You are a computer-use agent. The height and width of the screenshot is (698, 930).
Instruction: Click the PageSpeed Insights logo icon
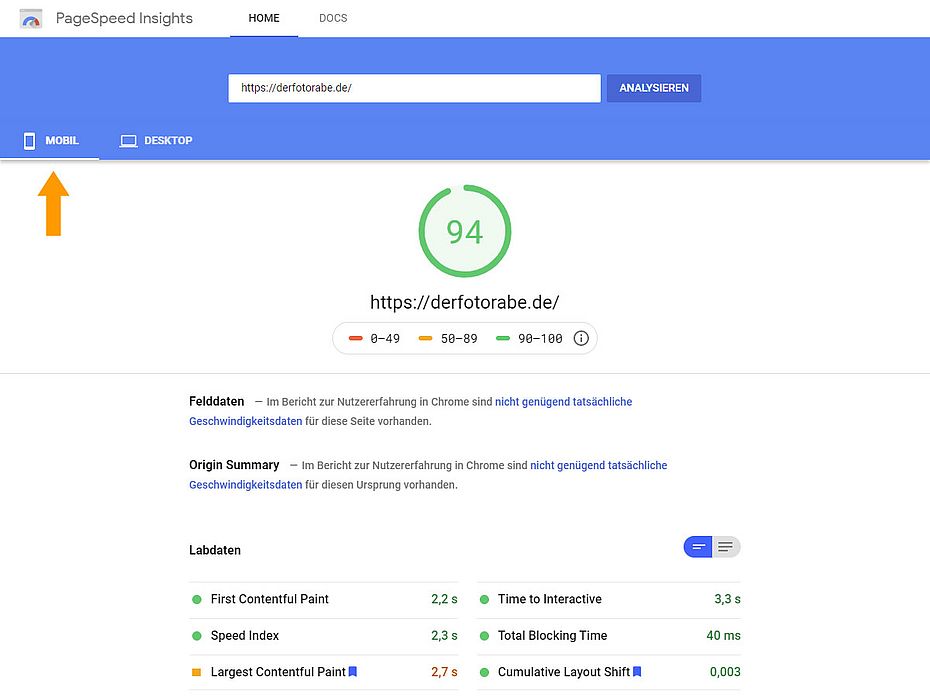pos(30,18)
